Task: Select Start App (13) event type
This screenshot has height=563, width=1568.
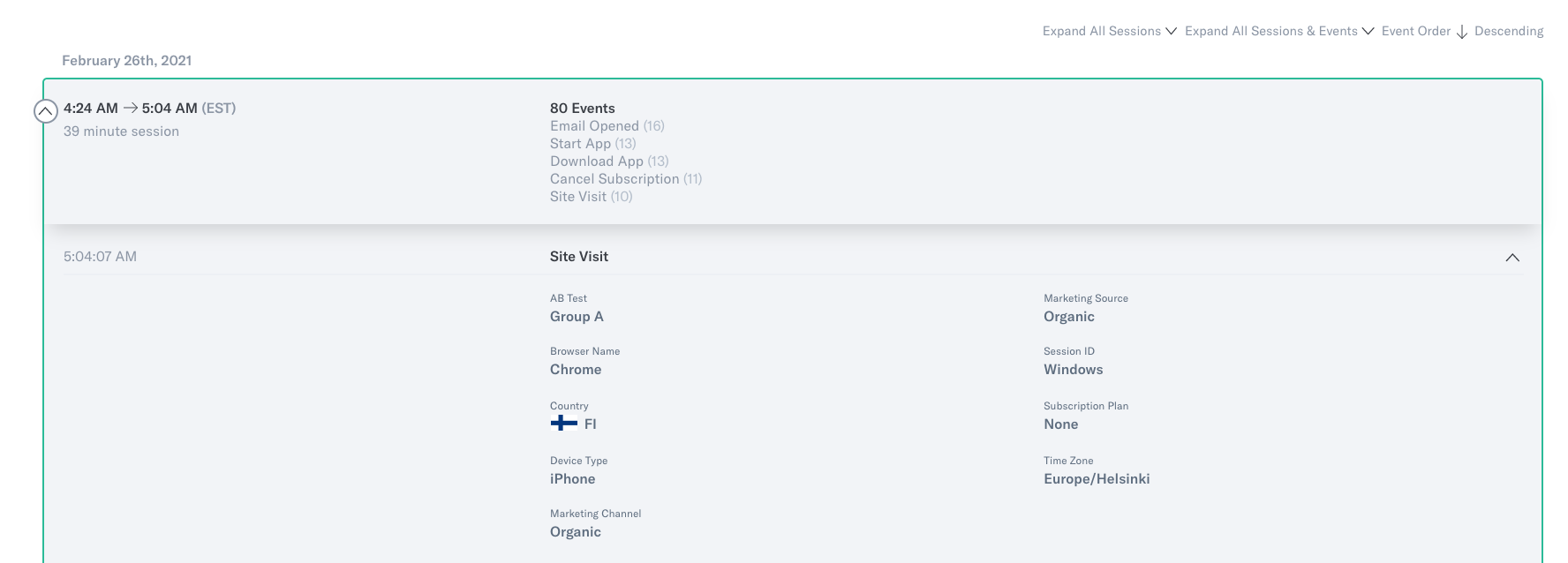Action: [592, 144]
